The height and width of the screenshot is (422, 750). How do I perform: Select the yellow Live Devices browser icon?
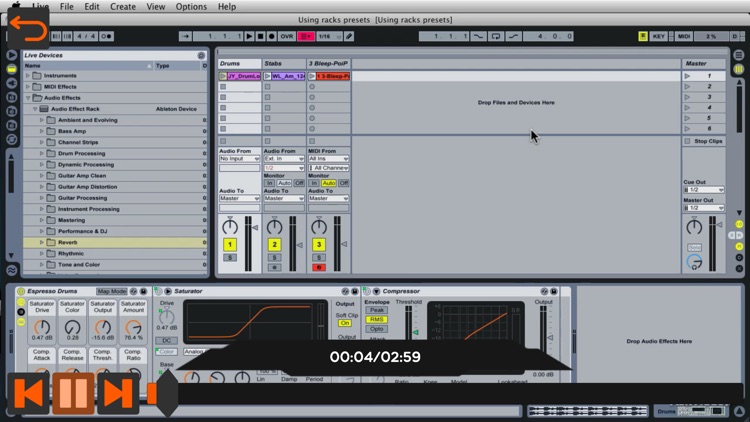11,69
